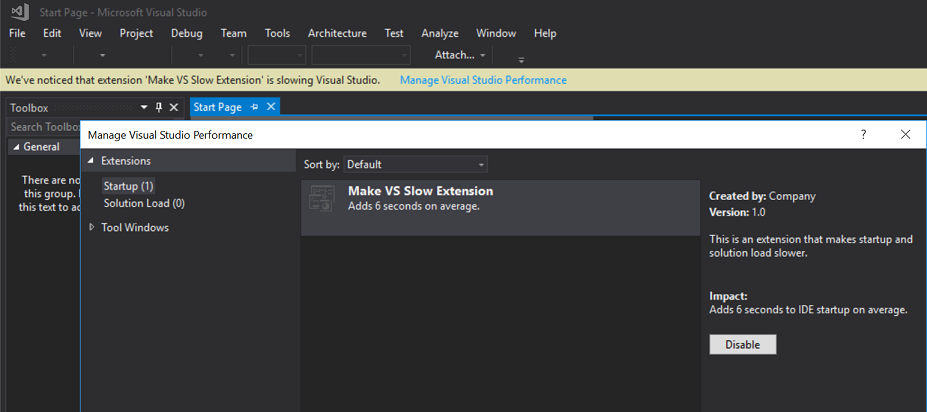The width and height of the screenshot is (927, 412).
Task: Open Toolbox window position dropdown arrow
Action: click(x=144, y=108)
